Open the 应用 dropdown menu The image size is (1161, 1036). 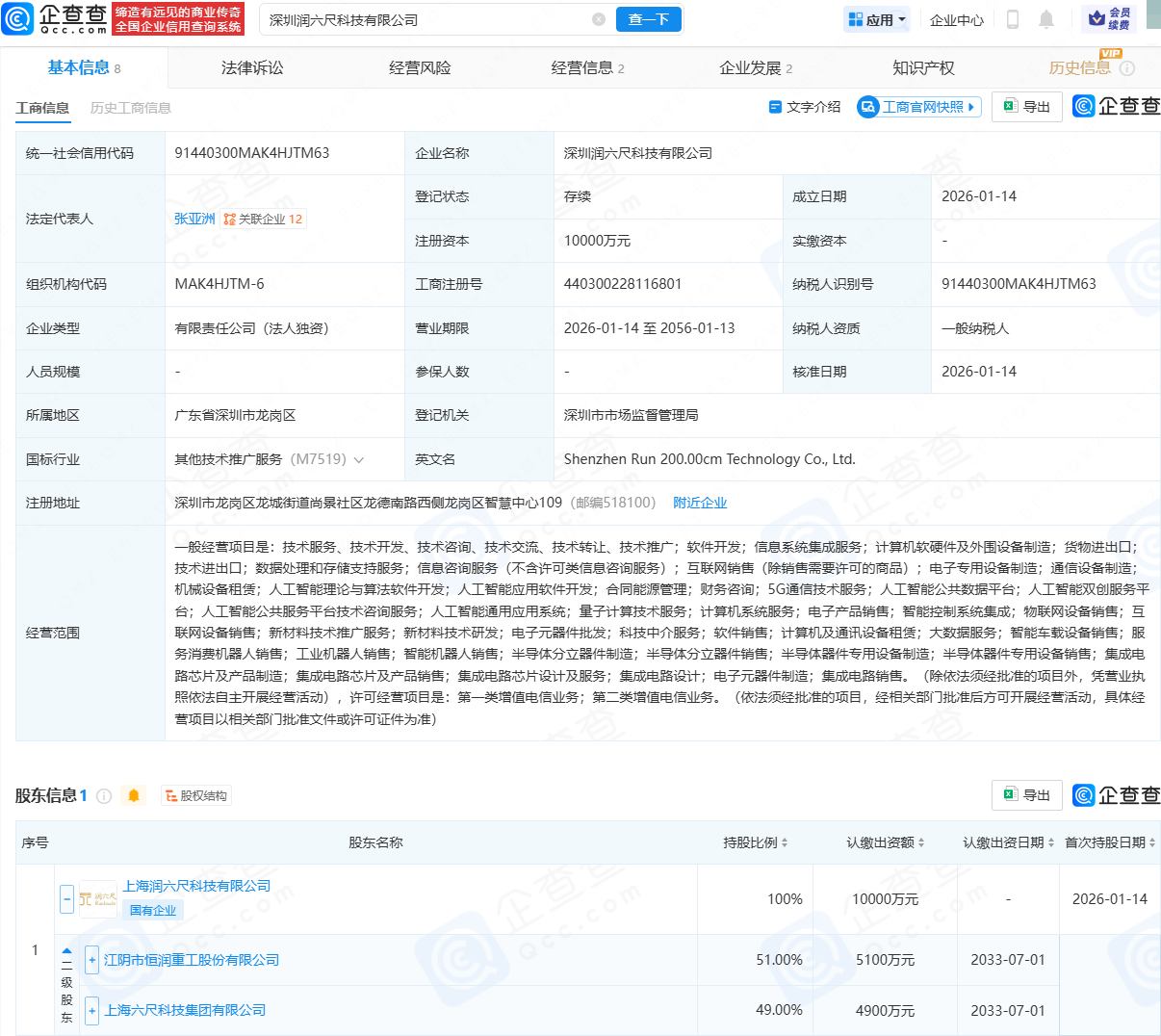[x=877, y=19]
